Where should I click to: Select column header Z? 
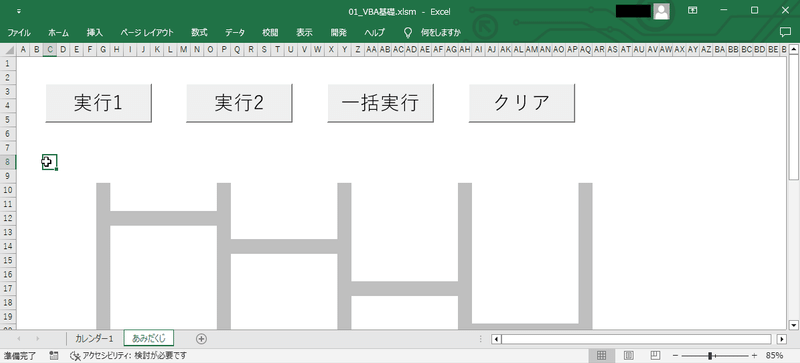(x=358, y=50)
